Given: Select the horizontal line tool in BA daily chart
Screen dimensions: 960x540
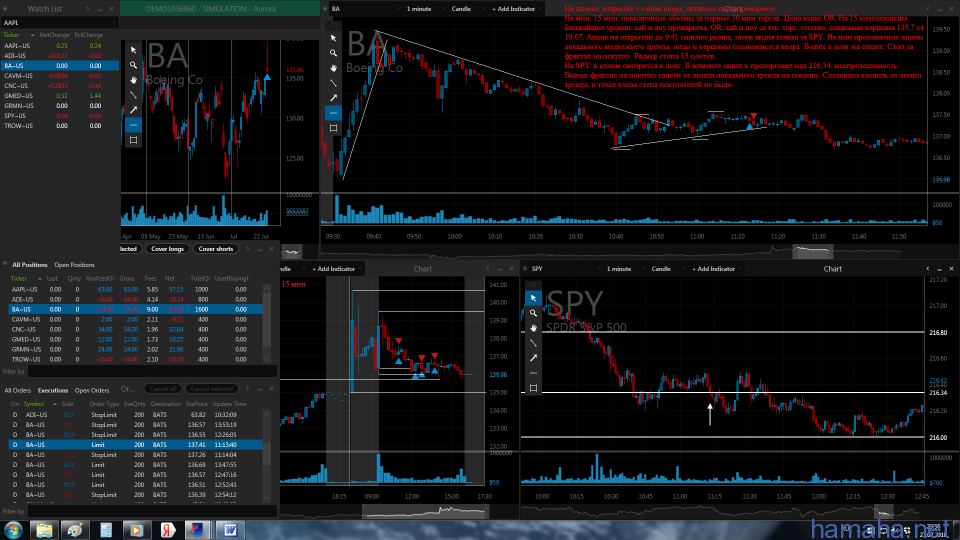Looking at the screenshot, I should (133, 125).
